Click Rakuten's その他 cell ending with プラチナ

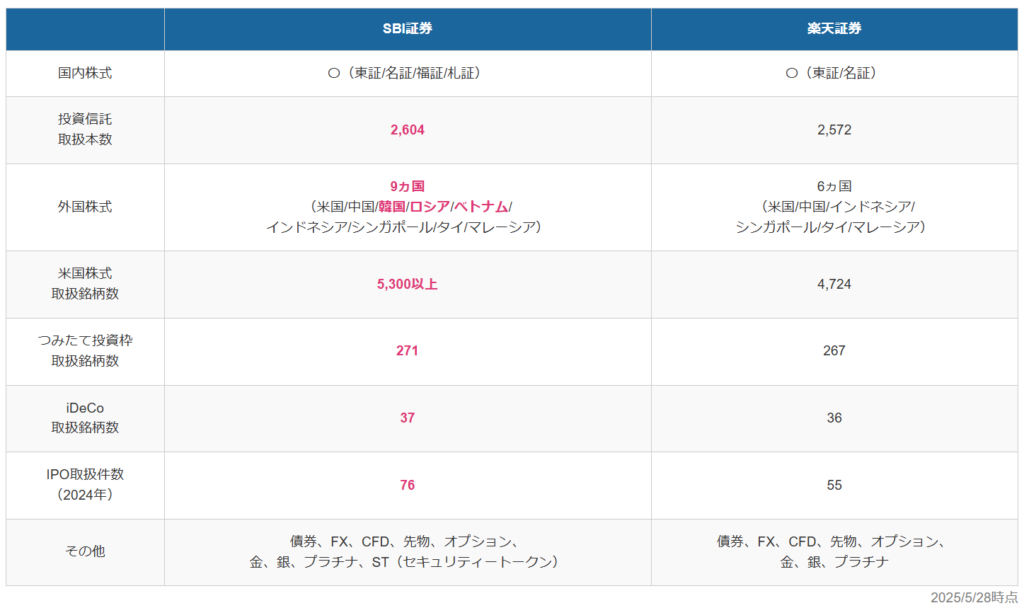834,551
